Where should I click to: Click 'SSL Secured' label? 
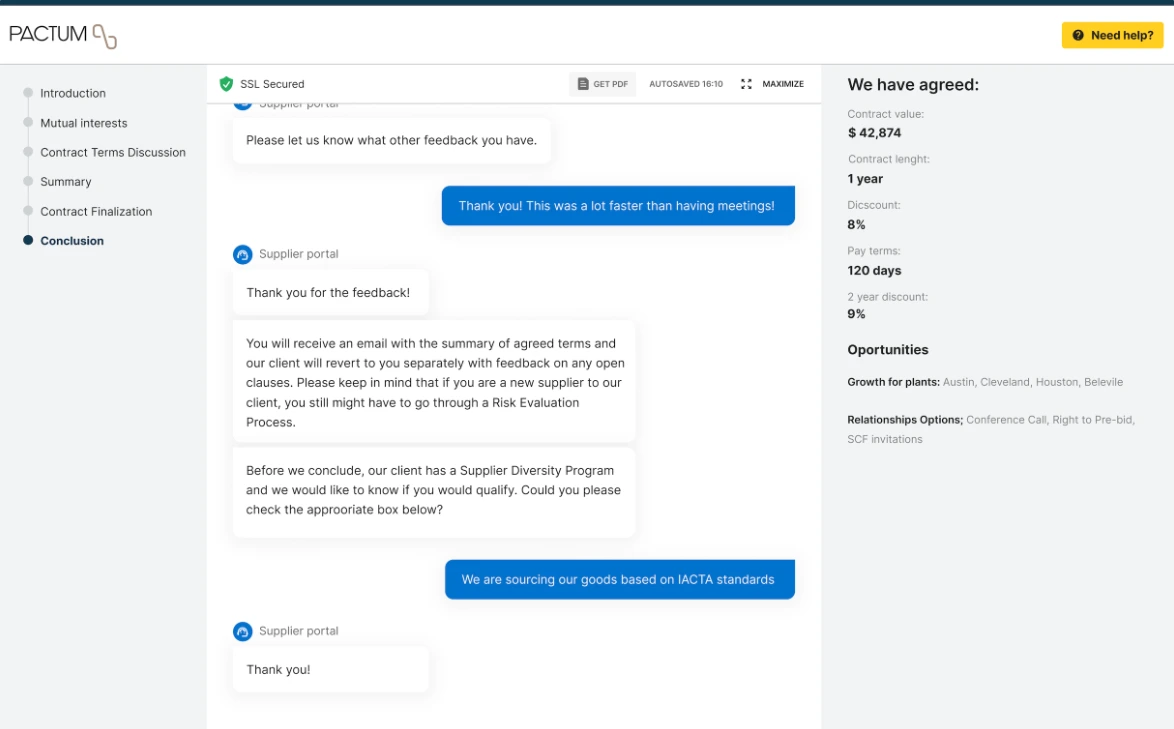272,84
